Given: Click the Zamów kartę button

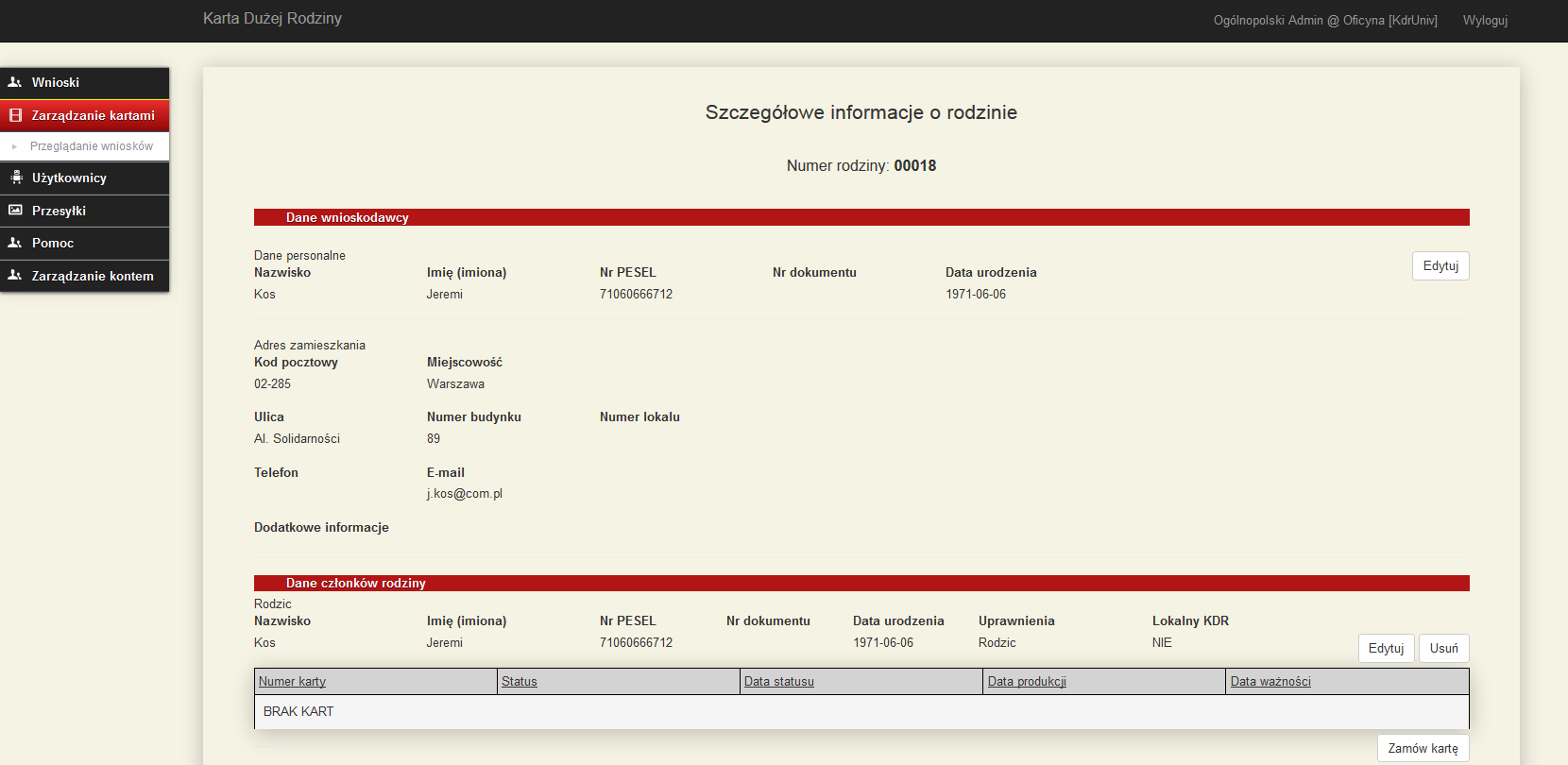Looking at the screenshot, I should [1423, 748].
